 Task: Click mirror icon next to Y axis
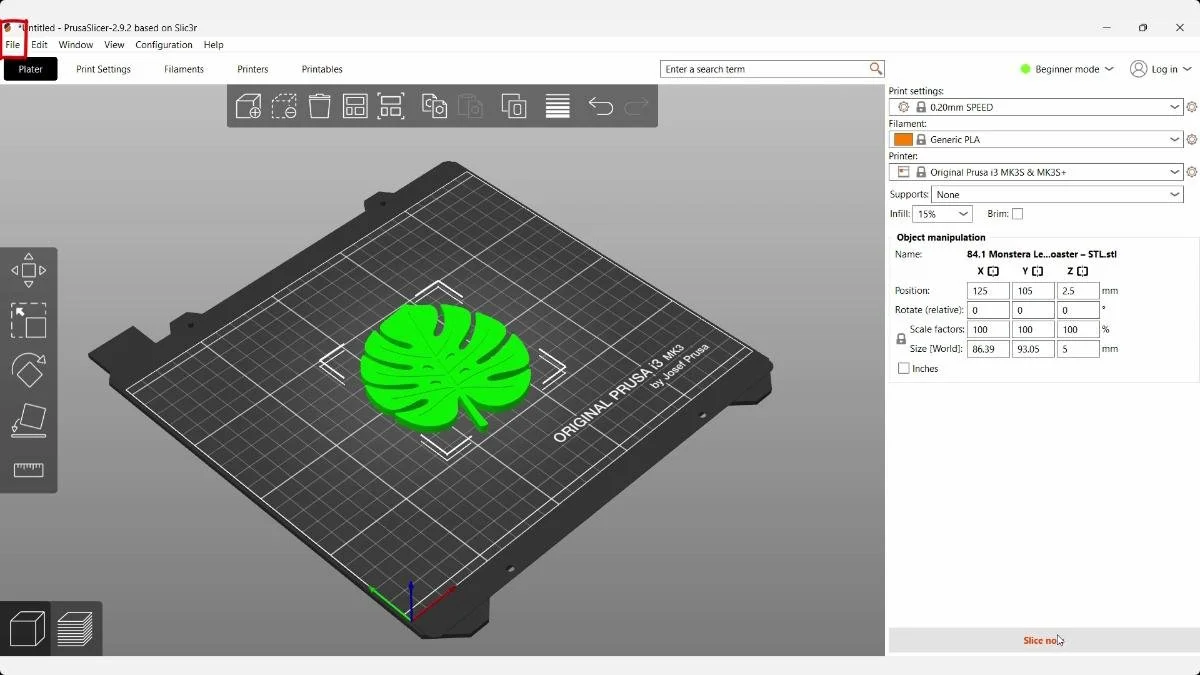point(1038,271)
